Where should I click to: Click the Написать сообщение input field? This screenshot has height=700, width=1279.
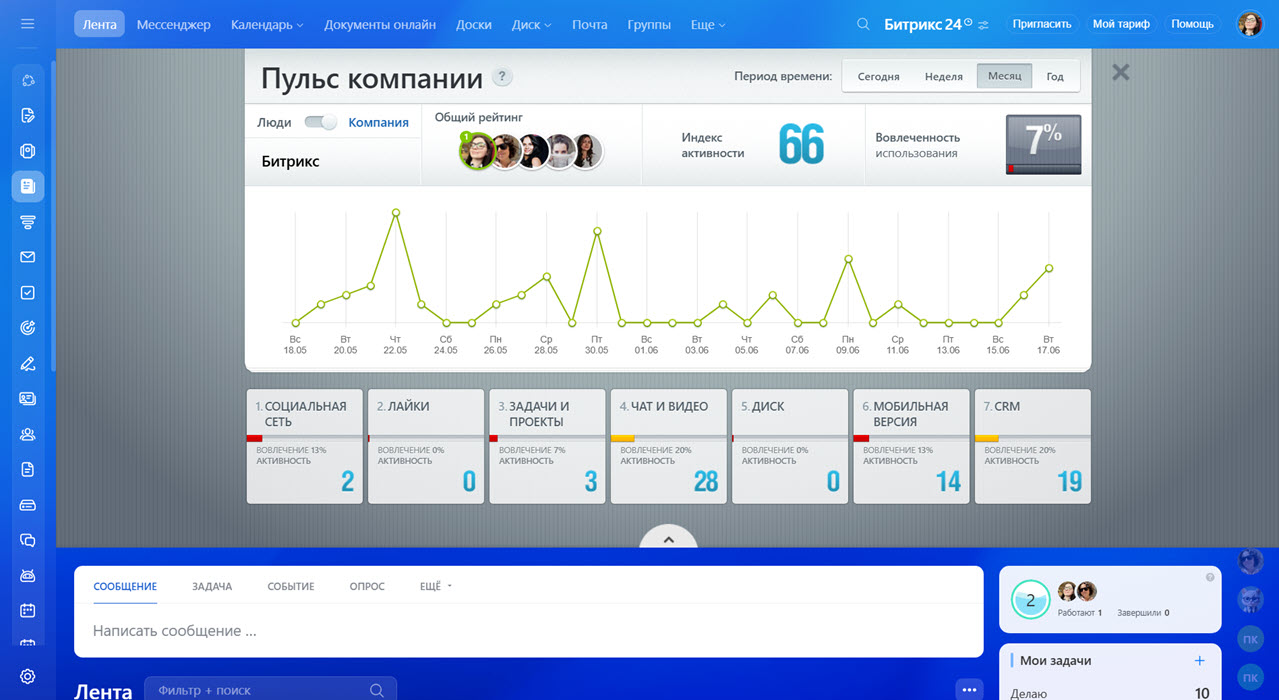pyautogui.click(x=528, y=631)
